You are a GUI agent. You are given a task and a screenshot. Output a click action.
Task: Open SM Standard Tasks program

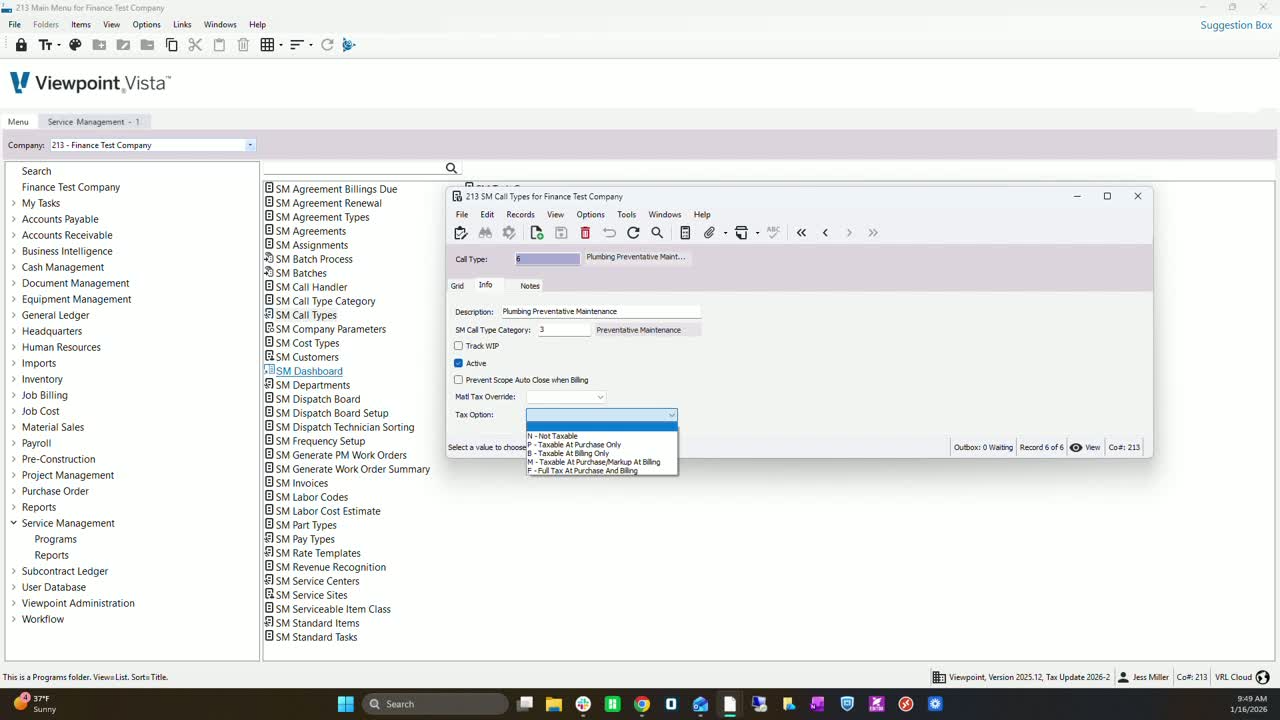pos(316,637)
